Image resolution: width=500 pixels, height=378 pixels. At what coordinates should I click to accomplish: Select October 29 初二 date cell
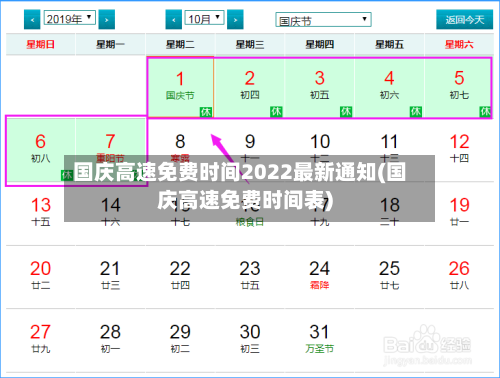180,340
